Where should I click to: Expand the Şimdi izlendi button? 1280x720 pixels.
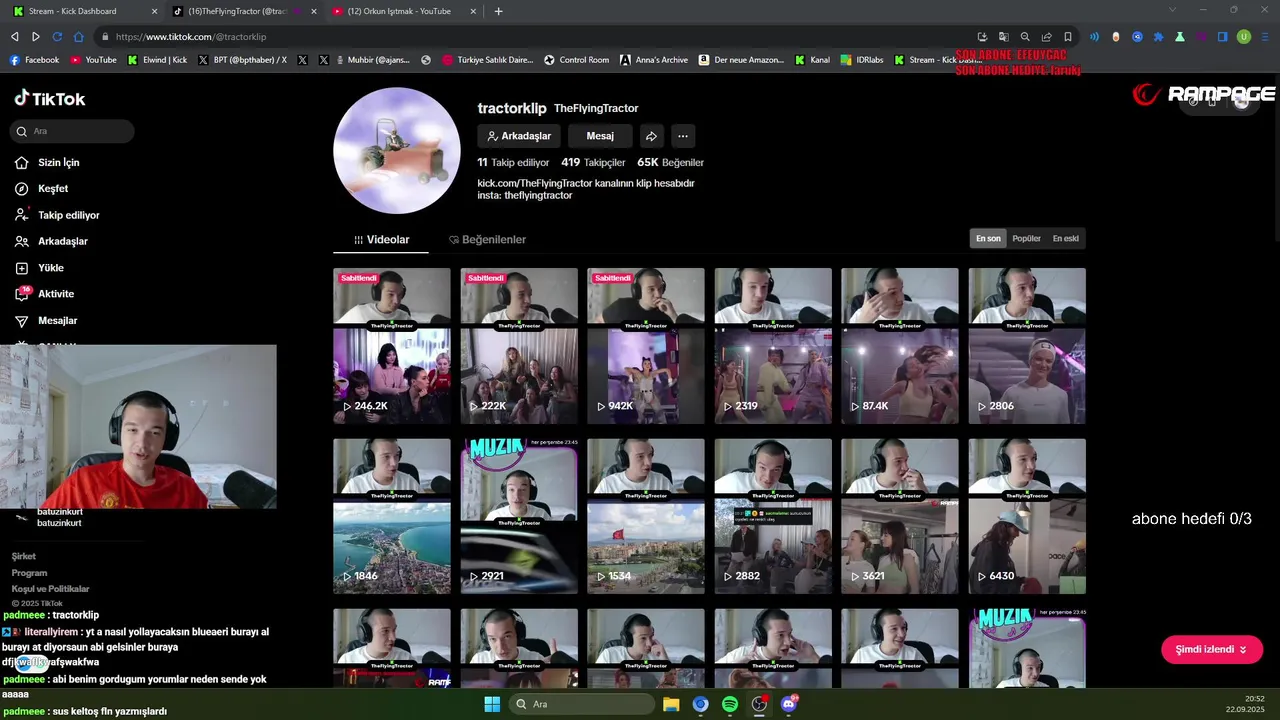[x=1212, y=649]
